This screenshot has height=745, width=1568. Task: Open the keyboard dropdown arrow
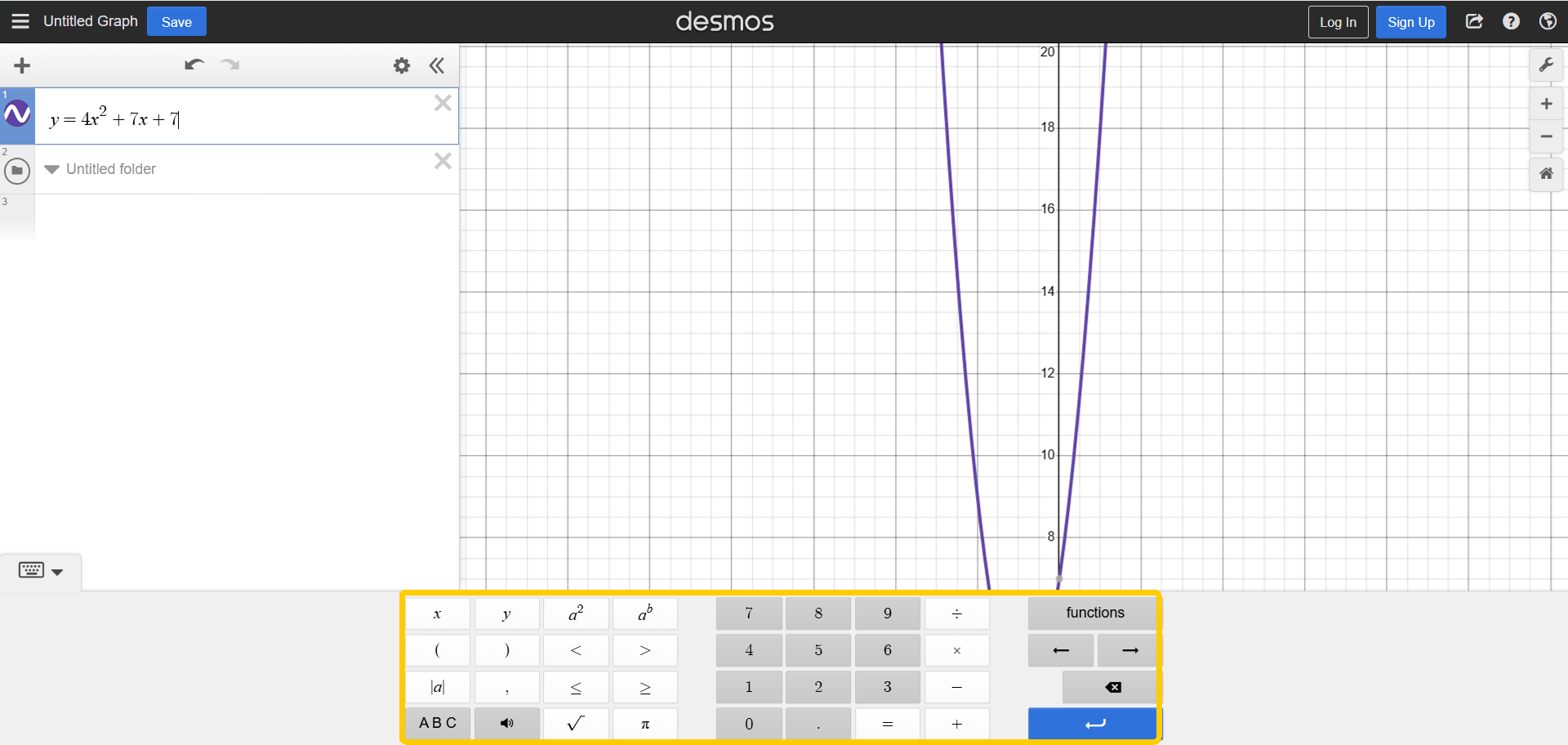(x=57, y=572)
